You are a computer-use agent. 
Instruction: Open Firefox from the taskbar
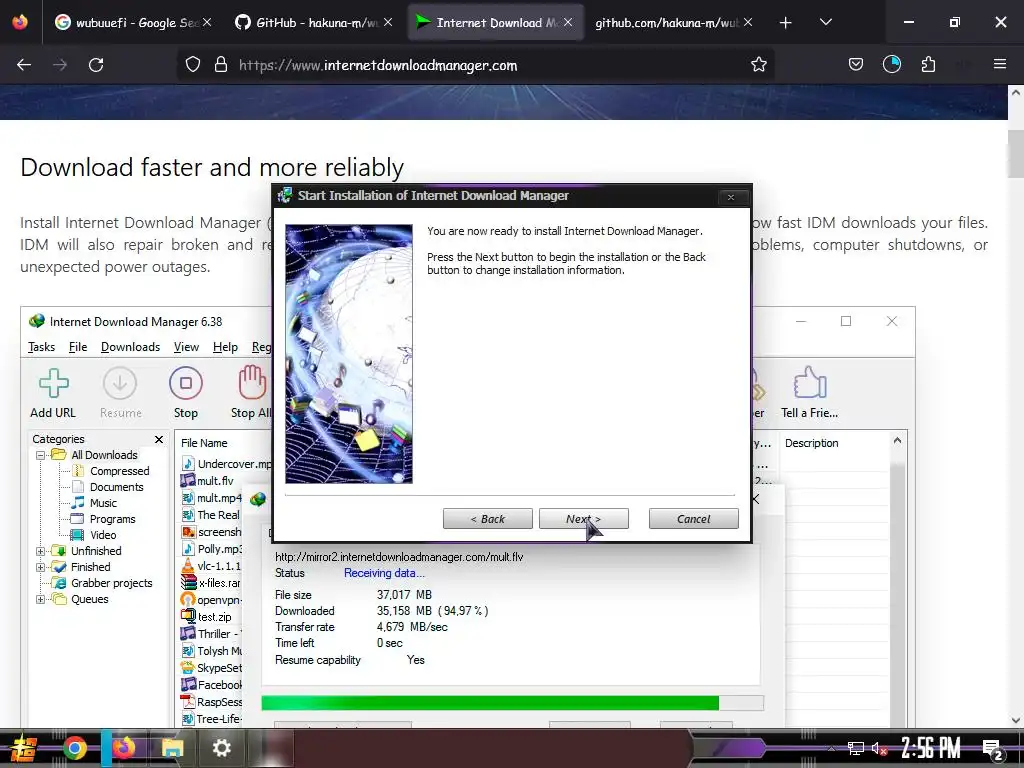coord(123,748)
